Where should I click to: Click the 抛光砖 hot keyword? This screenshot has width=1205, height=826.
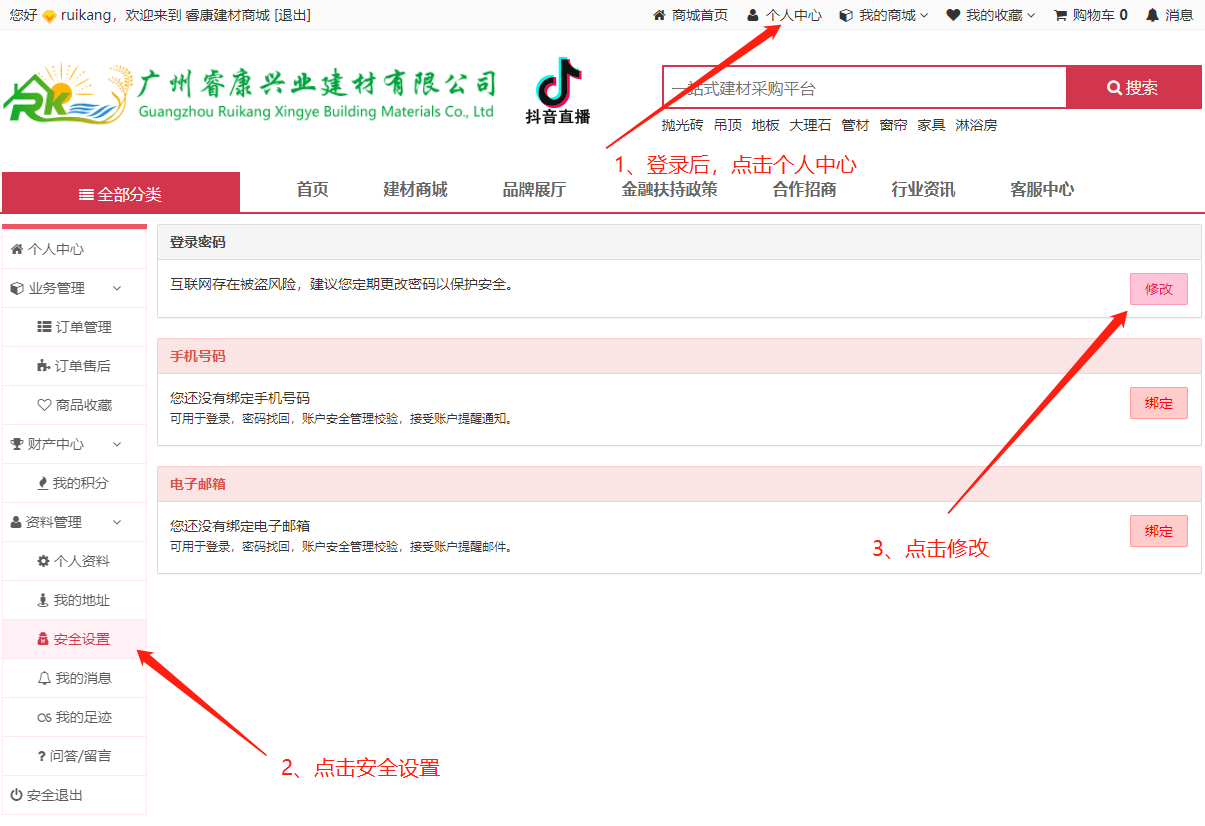tap(682, 125)
